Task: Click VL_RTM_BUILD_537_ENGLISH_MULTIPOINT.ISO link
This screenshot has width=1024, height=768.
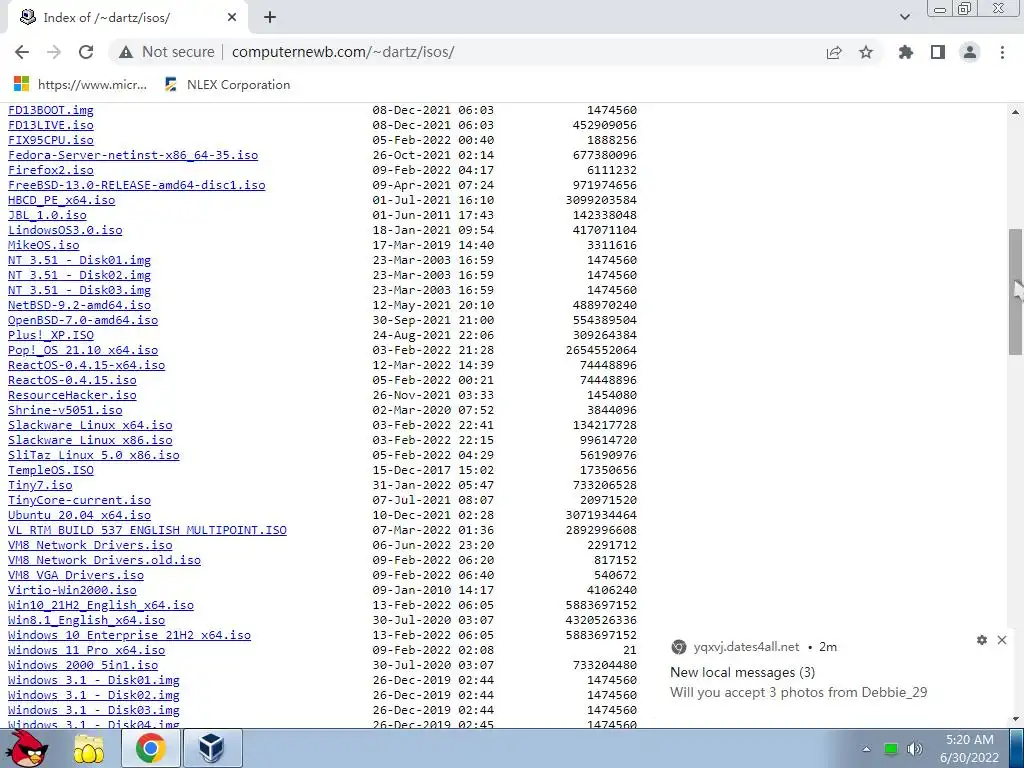Action: click(147, 530)
